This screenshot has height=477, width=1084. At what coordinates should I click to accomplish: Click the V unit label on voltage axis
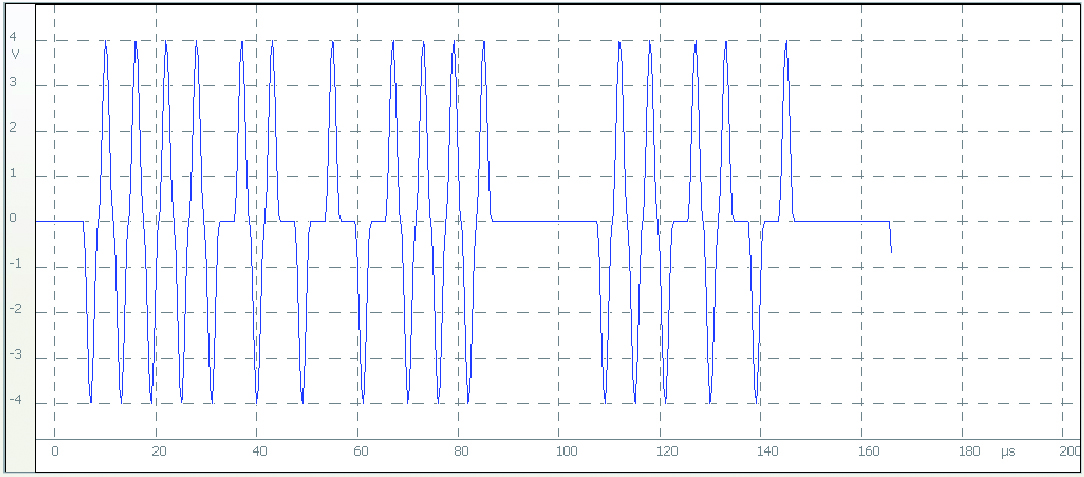(x=14, y=54)
